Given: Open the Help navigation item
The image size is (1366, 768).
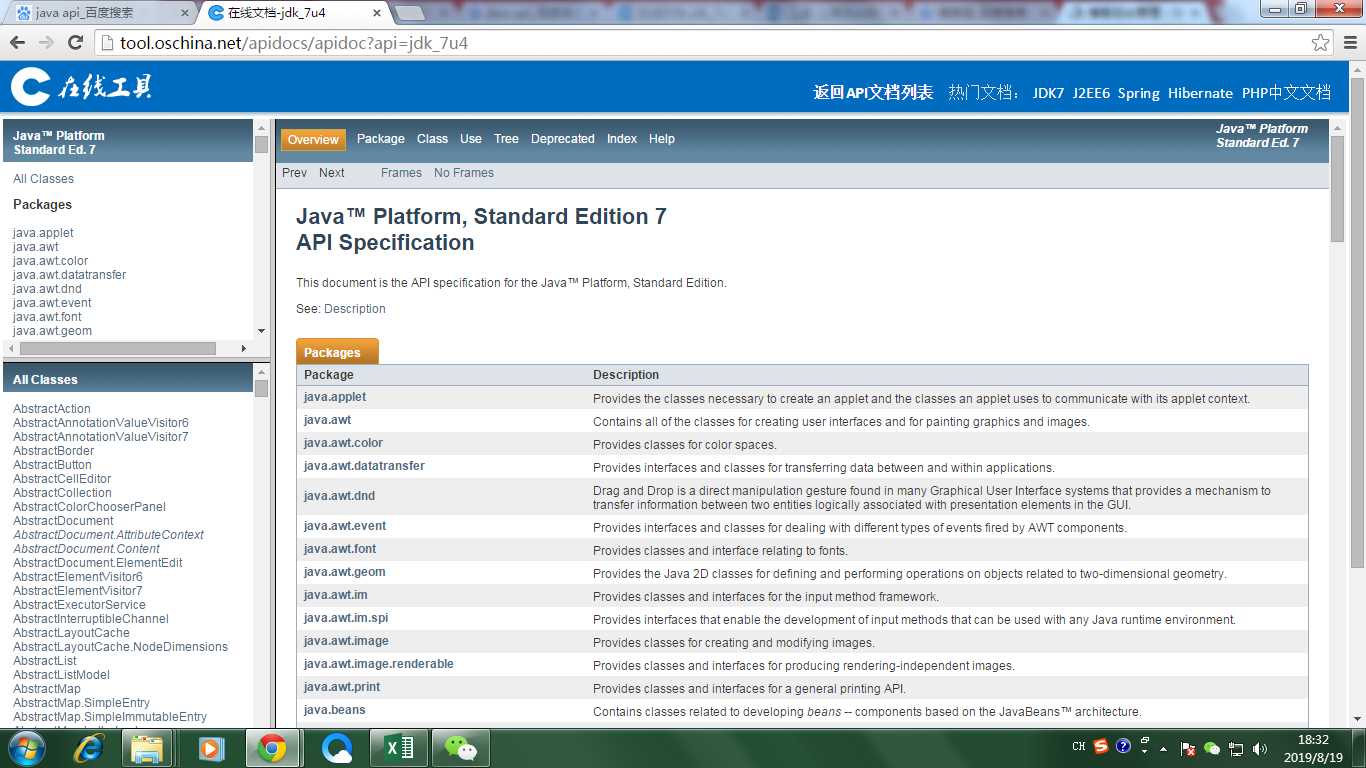Looking at the screenshot, I should point(662,139).
